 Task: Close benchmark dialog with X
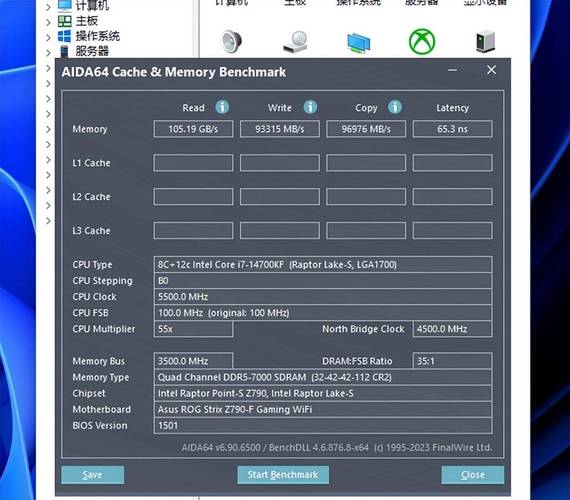pos(491,70)
